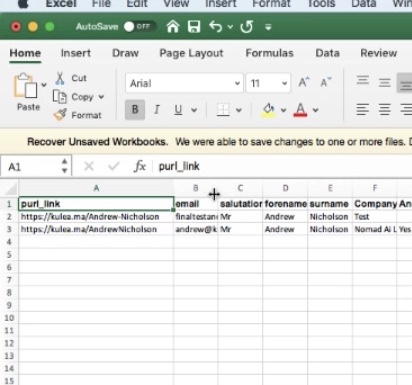
Task: Align text left
Action: [363, 109]
